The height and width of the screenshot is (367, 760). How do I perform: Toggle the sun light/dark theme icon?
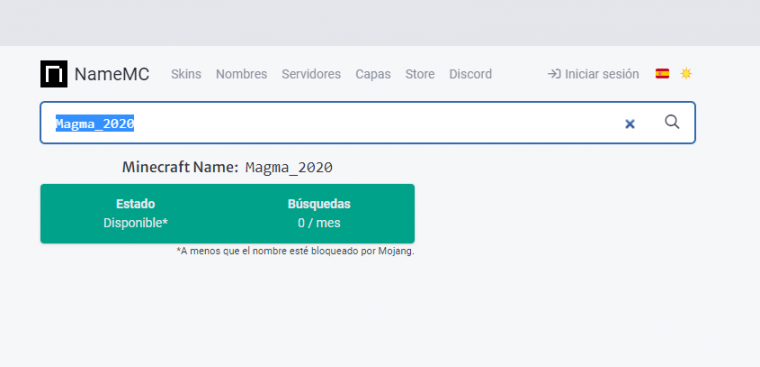pyautogui.click(x=686, y=74)
